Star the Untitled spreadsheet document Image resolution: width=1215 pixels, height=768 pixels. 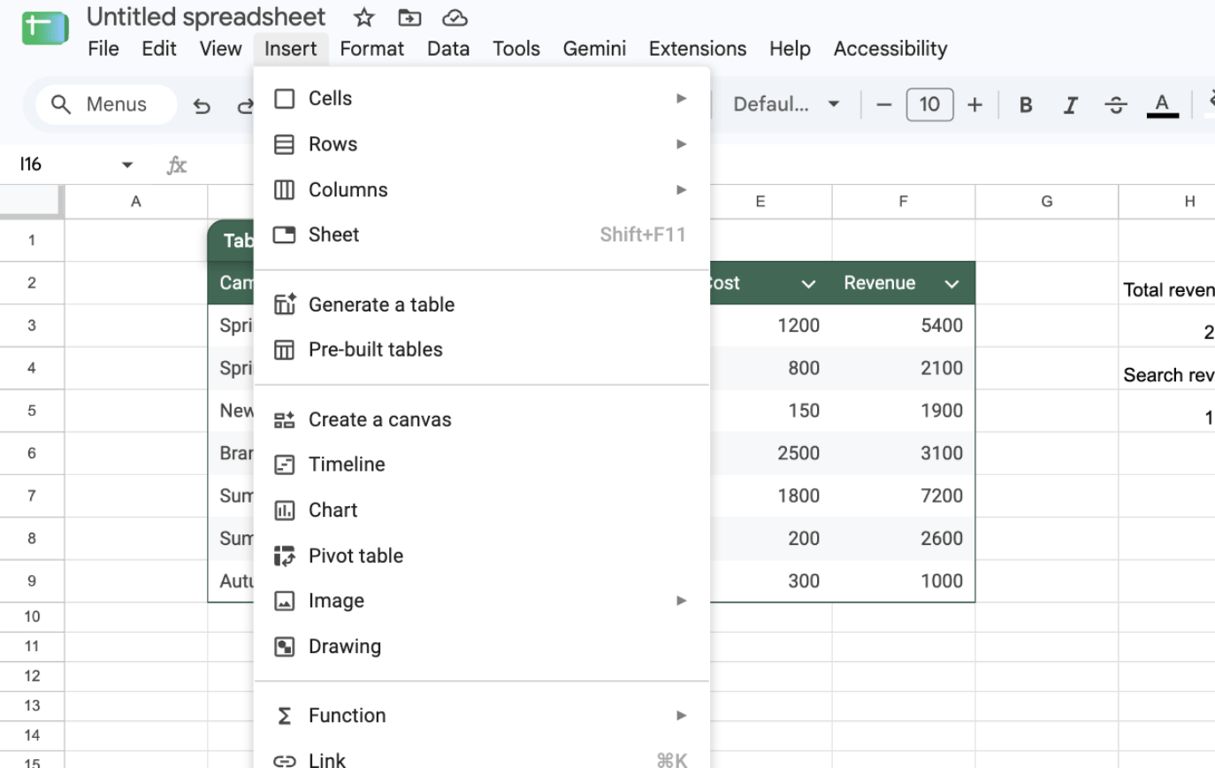click(364, 18)
